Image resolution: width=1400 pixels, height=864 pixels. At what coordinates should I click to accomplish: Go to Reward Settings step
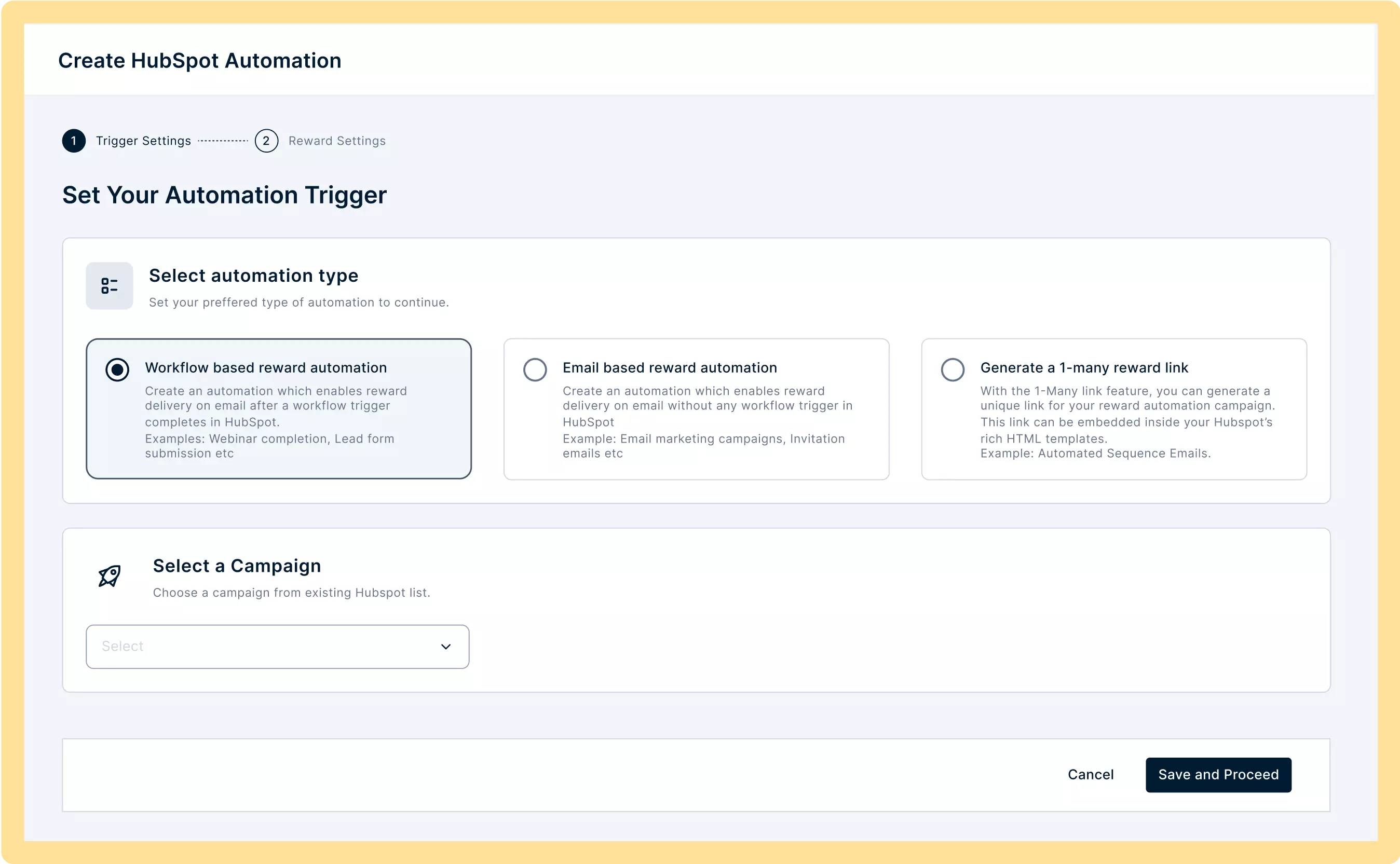click(337, 141)
